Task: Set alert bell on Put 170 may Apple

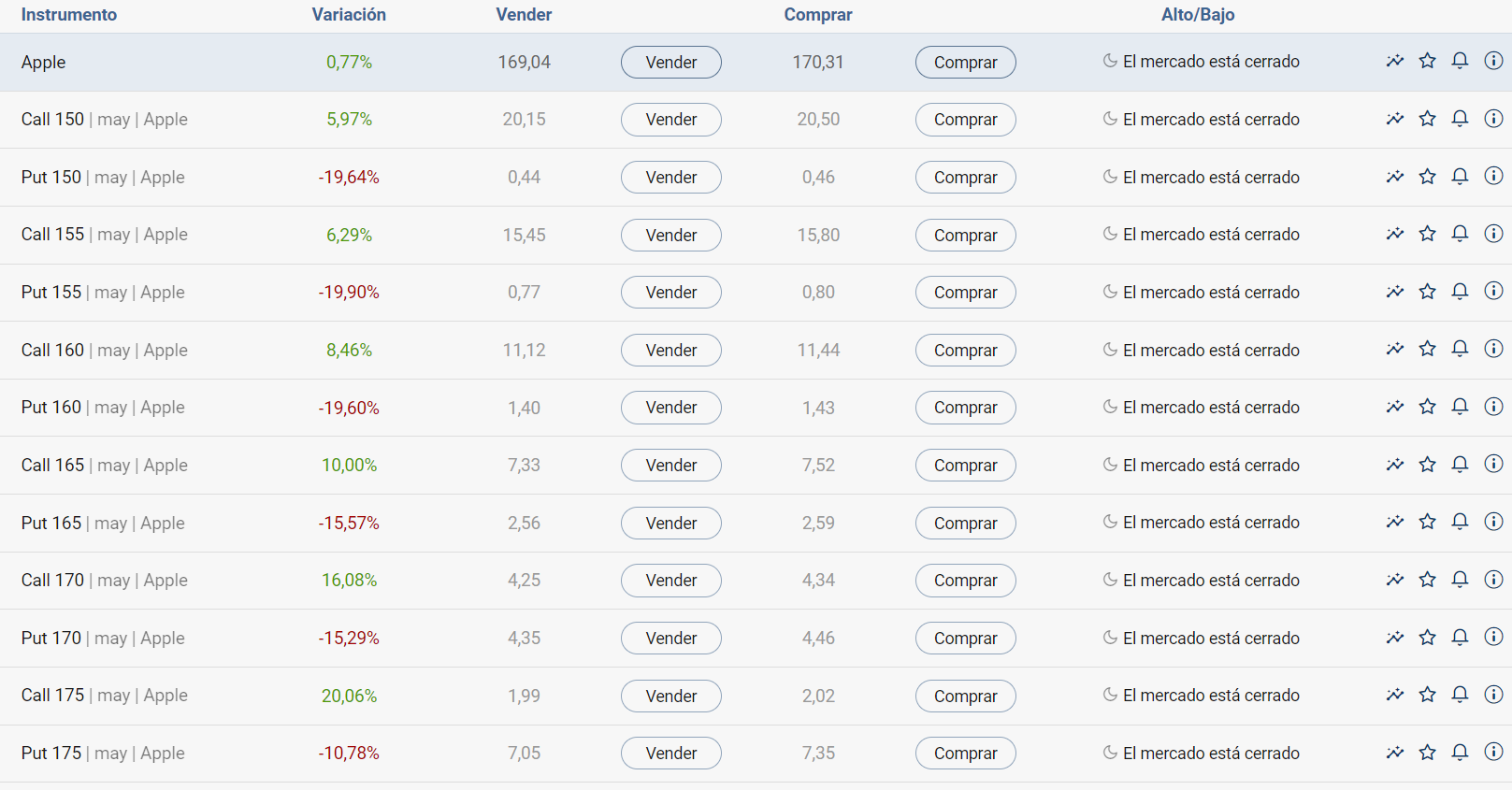Action: coord(1460,639)
